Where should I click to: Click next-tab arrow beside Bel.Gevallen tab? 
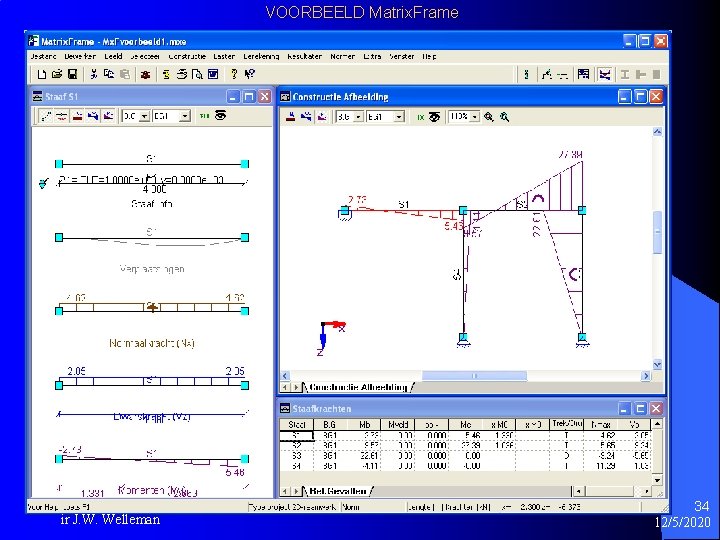click(x=297, y=491)
